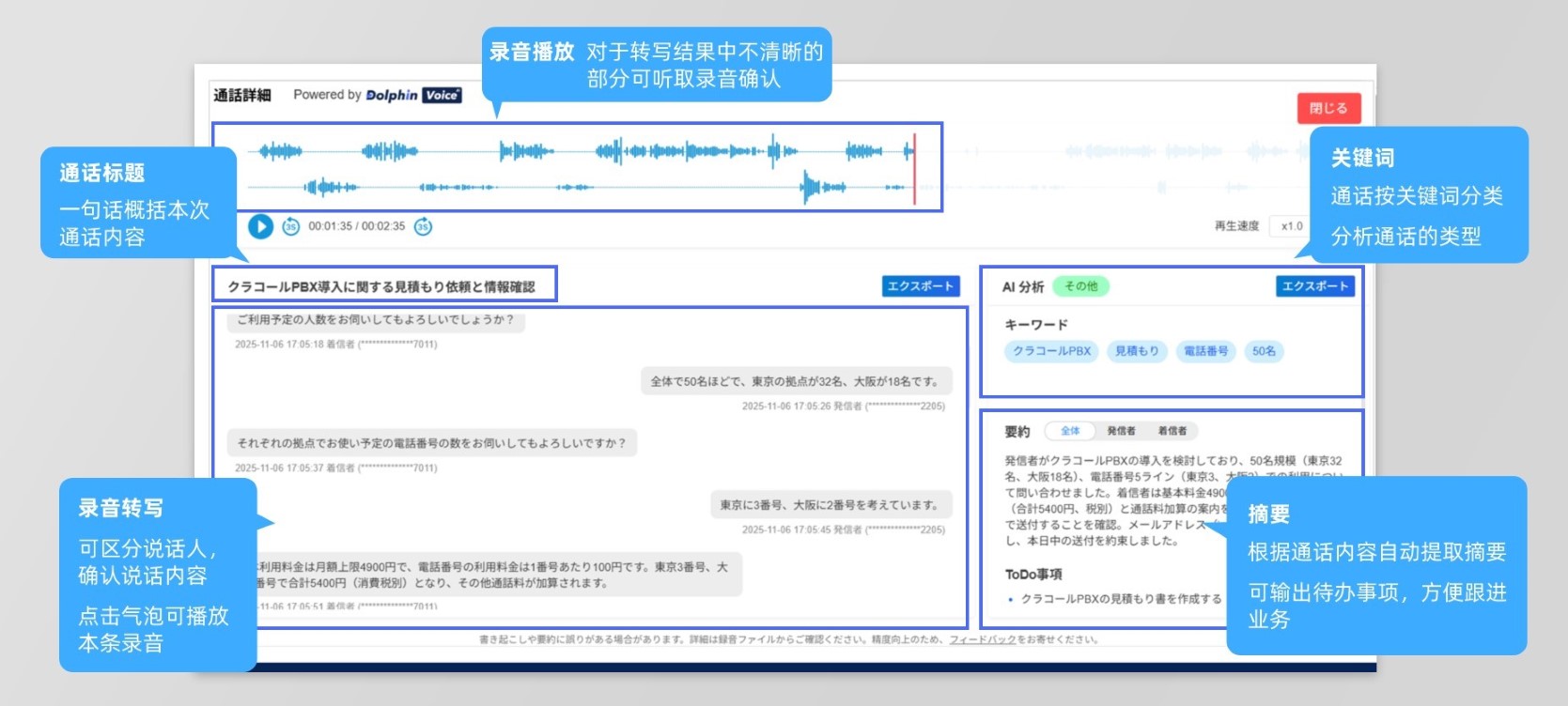Click the Dolphin Voice logo
The image size is (1568, 706).
pos(413,95)
